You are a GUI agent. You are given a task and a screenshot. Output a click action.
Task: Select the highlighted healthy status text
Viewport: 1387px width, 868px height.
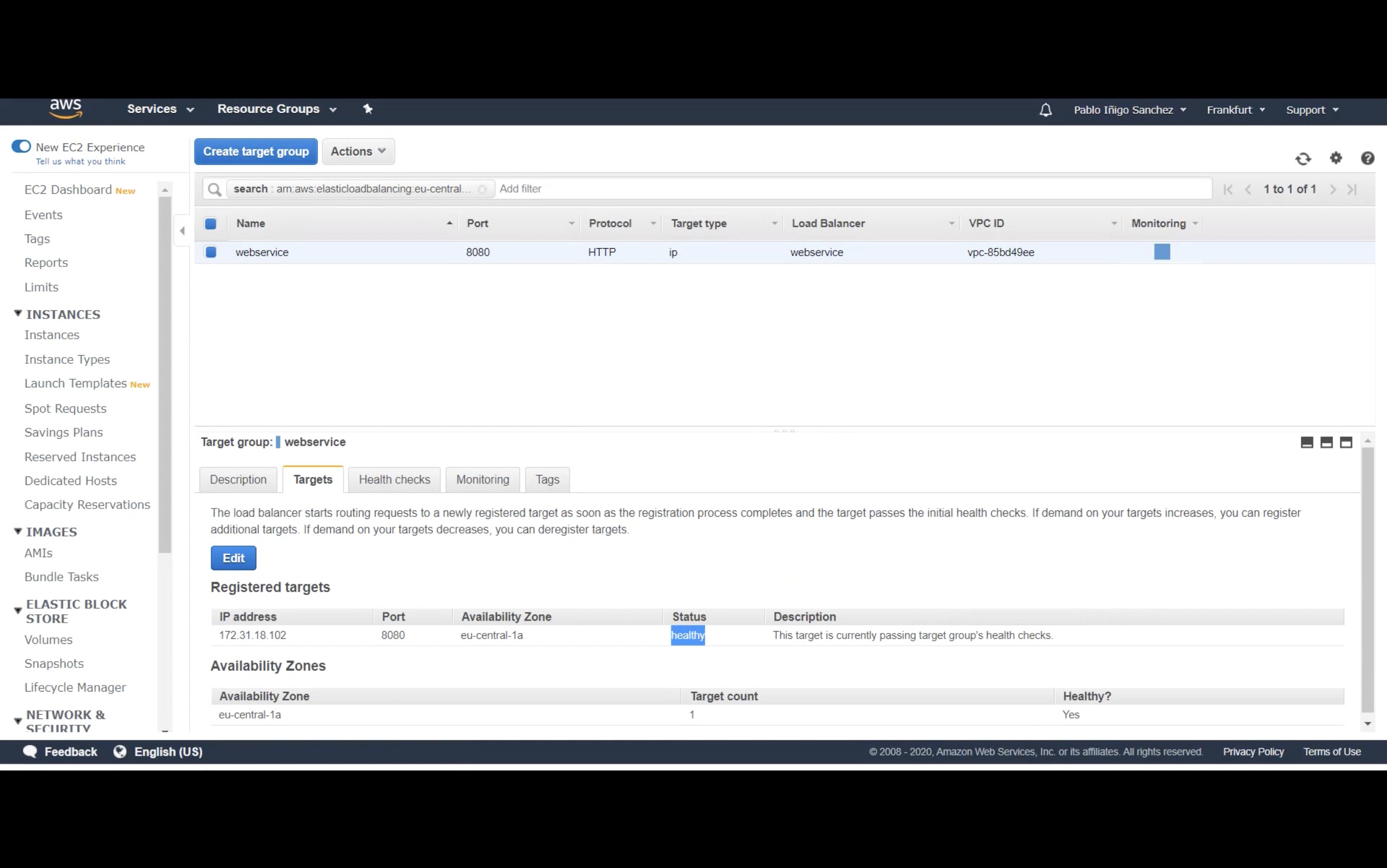[688, 635]
